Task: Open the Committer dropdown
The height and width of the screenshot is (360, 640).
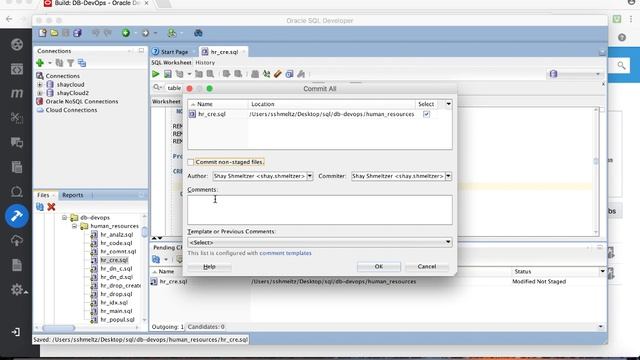Action: point(448,176)
